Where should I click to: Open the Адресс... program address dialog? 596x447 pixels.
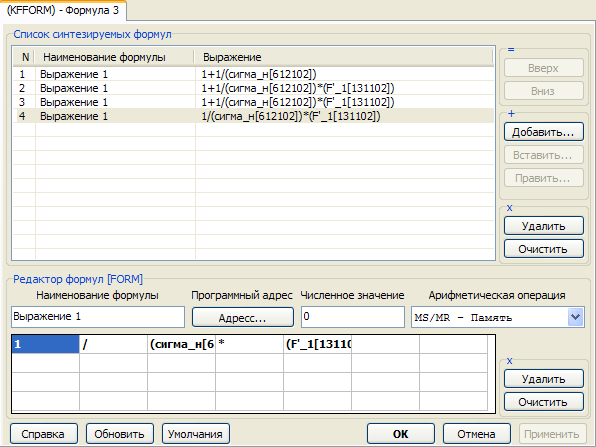point(243,317)
